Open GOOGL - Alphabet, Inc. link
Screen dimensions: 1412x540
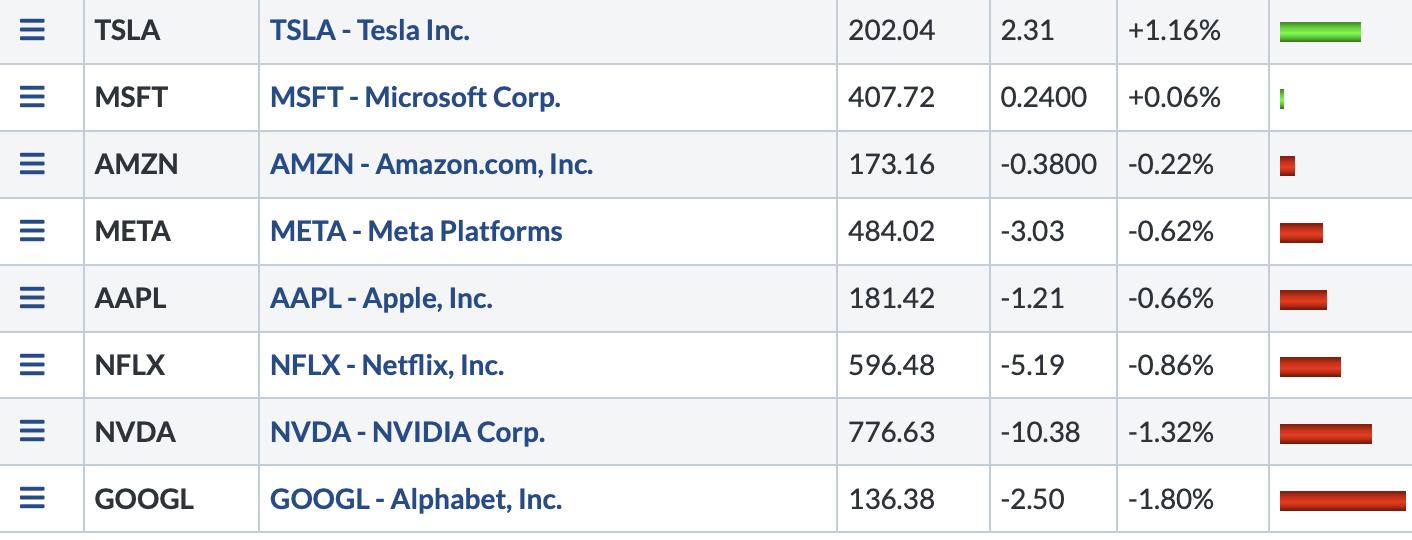416,499
